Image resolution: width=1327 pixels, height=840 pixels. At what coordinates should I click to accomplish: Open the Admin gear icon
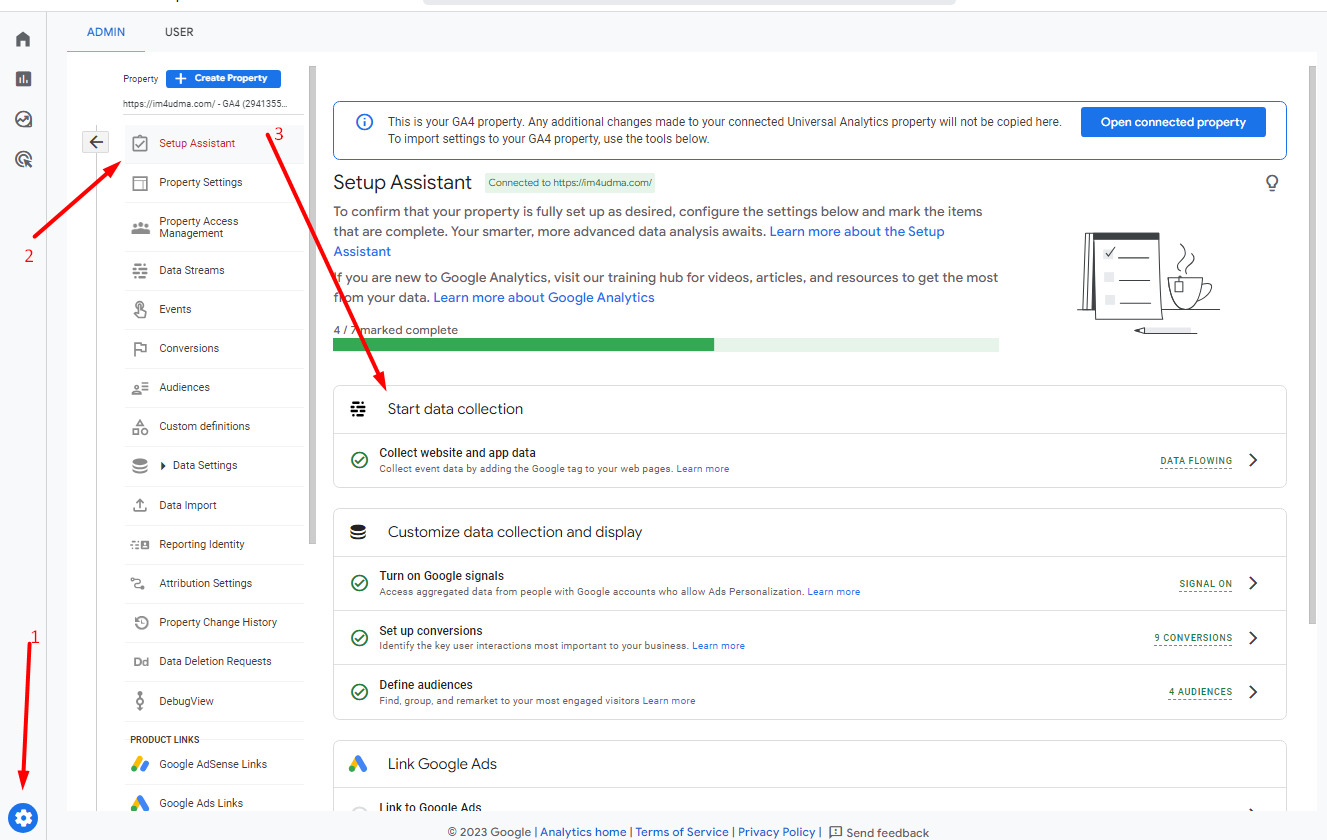[23, 818]
